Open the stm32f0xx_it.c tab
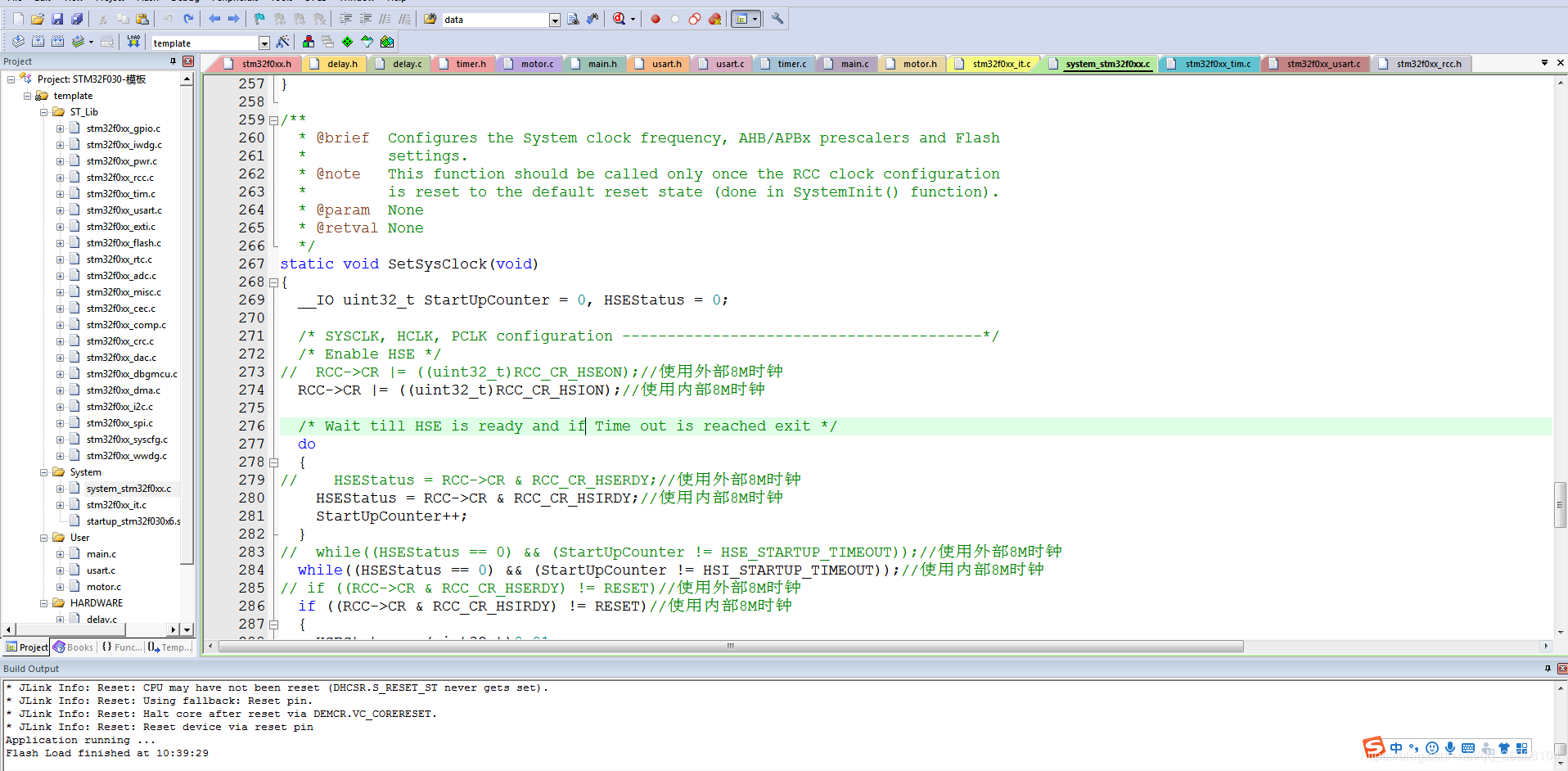1568x771 pixels. (x=994, y=64)
